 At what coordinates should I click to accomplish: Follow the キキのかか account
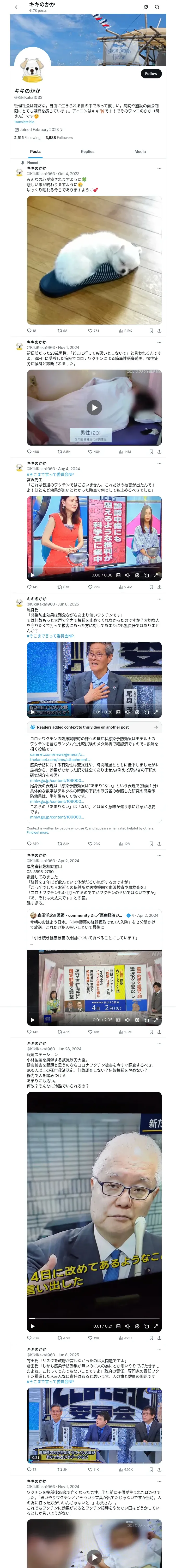pos(151,73)
